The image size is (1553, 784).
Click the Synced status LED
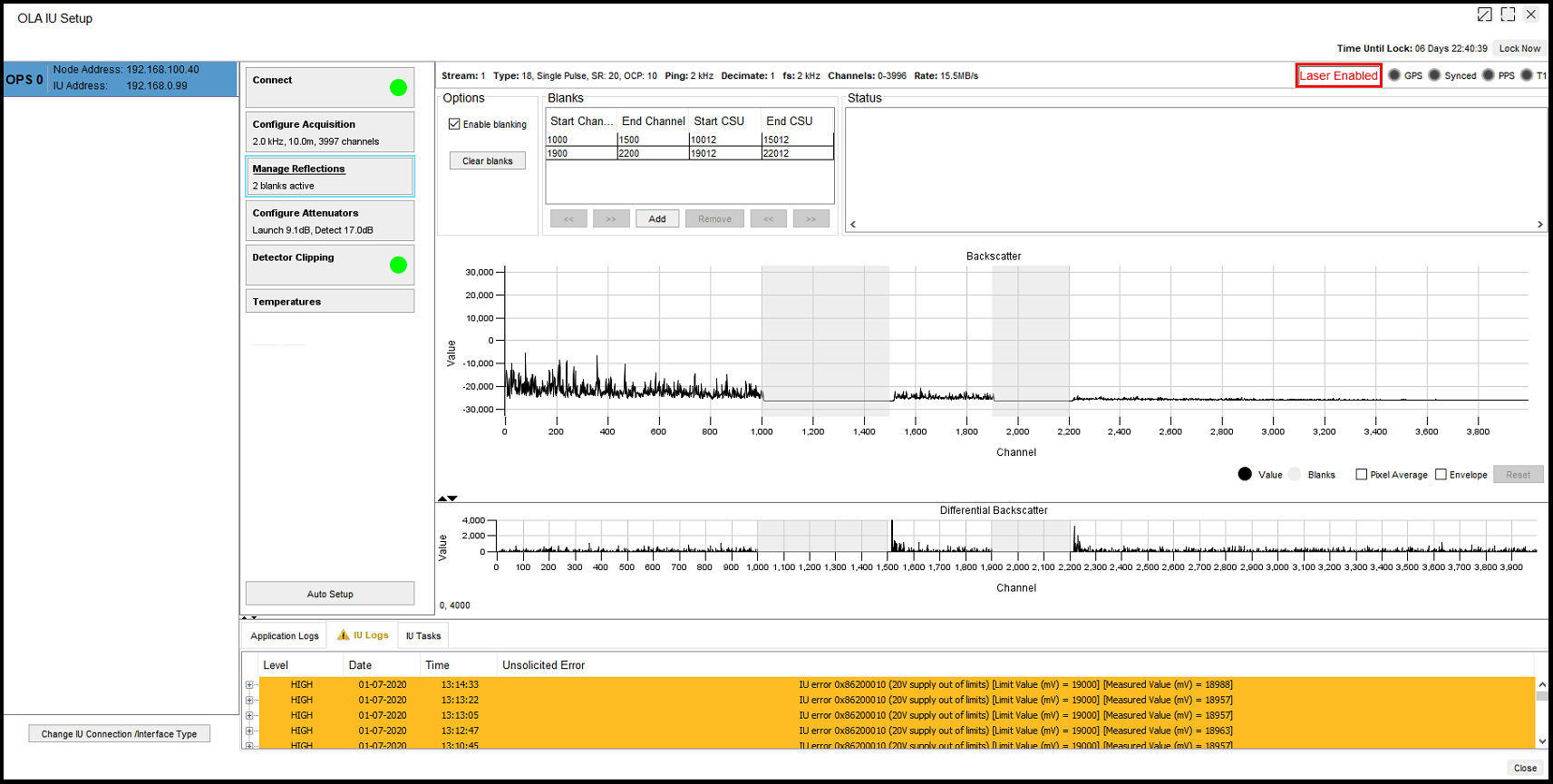click(1434, 75)
